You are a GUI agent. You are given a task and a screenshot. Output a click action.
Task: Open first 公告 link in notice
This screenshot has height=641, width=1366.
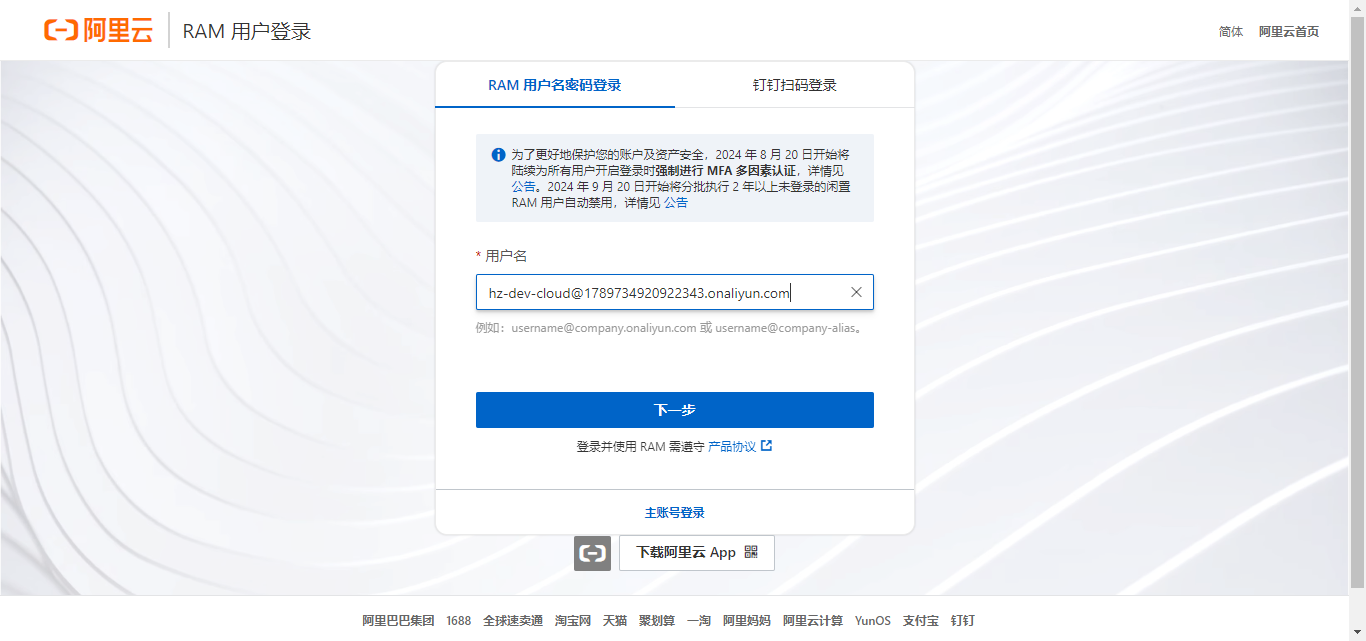523,186
